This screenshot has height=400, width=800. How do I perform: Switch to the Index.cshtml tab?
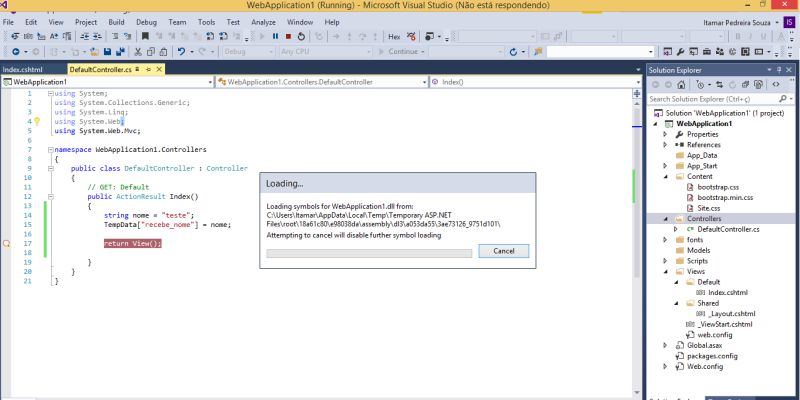[22, 69]
